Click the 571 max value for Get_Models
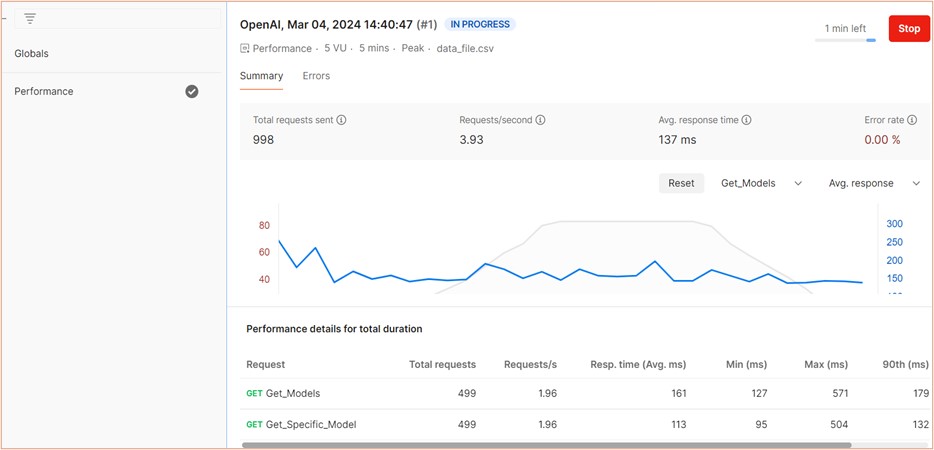The width and height of the screenshot is (934, 450). point(840,393)
